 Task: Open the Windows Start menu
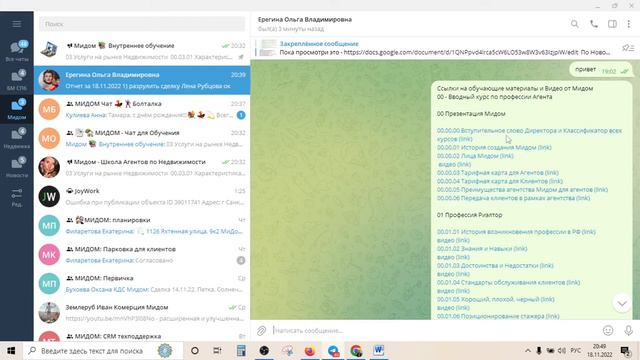tap(11, 351)
